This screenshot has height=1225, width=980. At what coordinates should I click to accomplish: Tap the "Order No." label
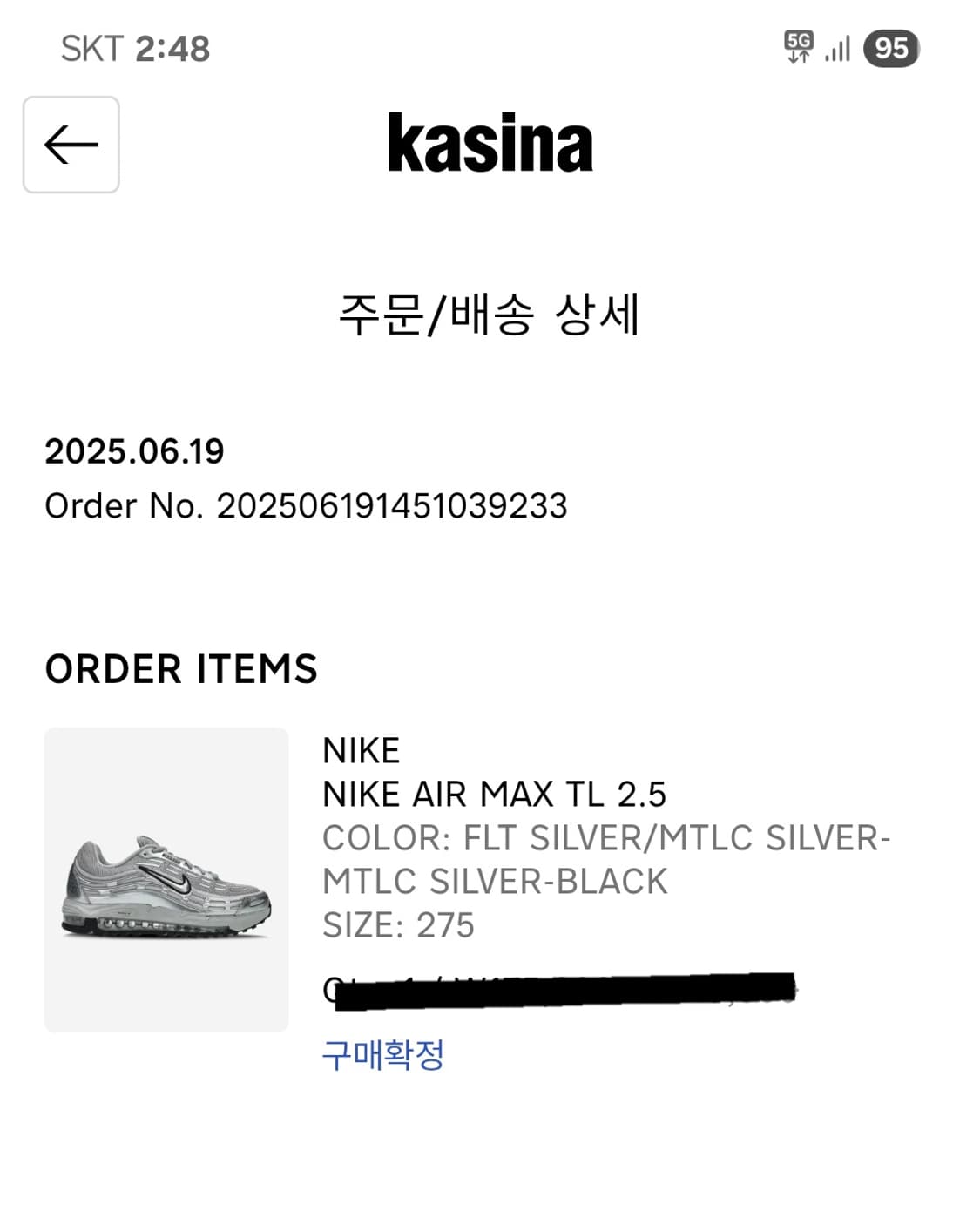(x=124, y=505)
